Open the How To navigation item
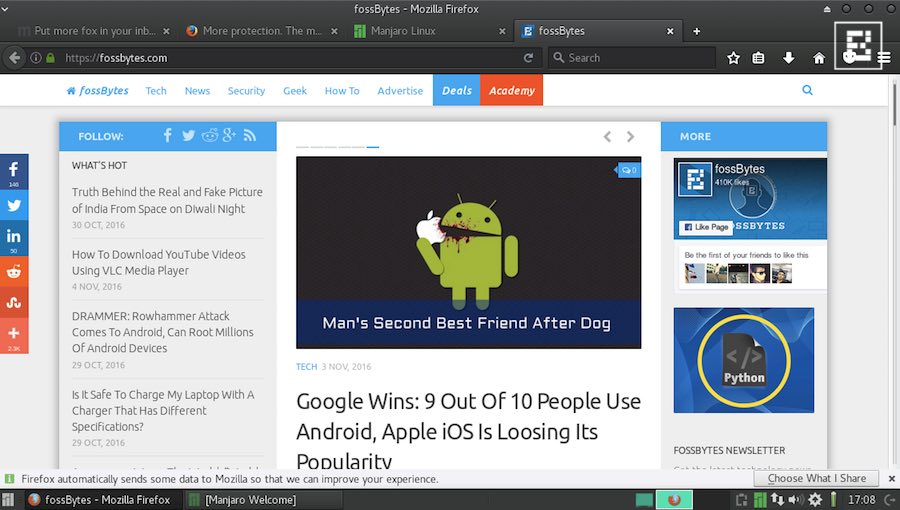 click(342, 91)
